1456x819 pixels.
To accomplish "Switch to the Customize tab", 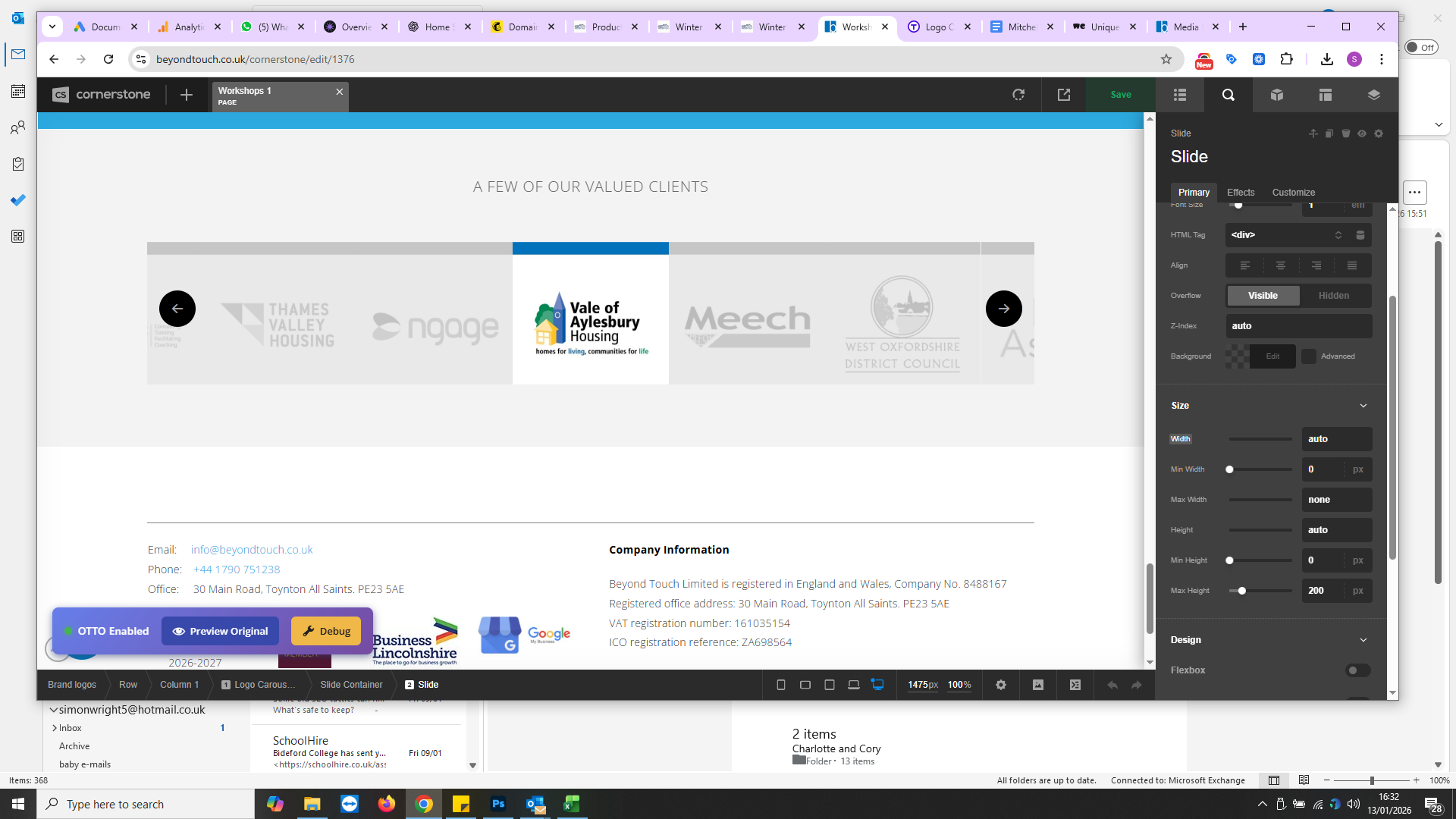I will tap(1293, 193).
